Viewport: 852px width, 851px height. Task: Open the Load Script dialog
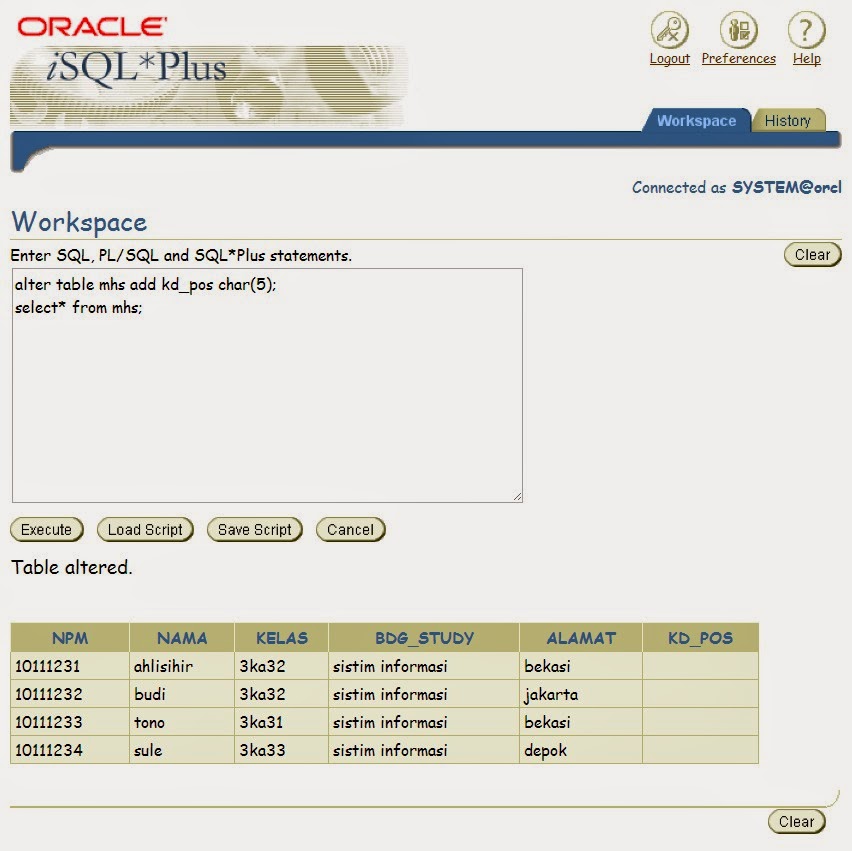point(144,529)
